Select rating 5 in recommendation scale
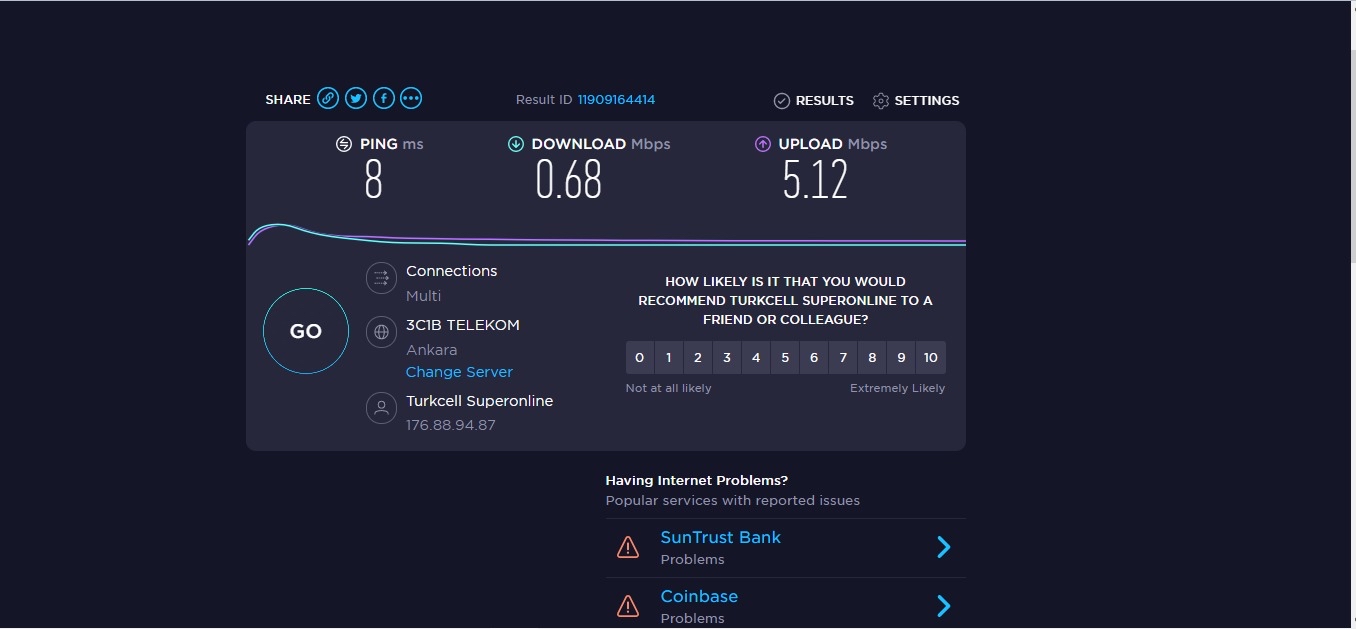The height and width of the screenshot is (629, 1356). (785, 358)
